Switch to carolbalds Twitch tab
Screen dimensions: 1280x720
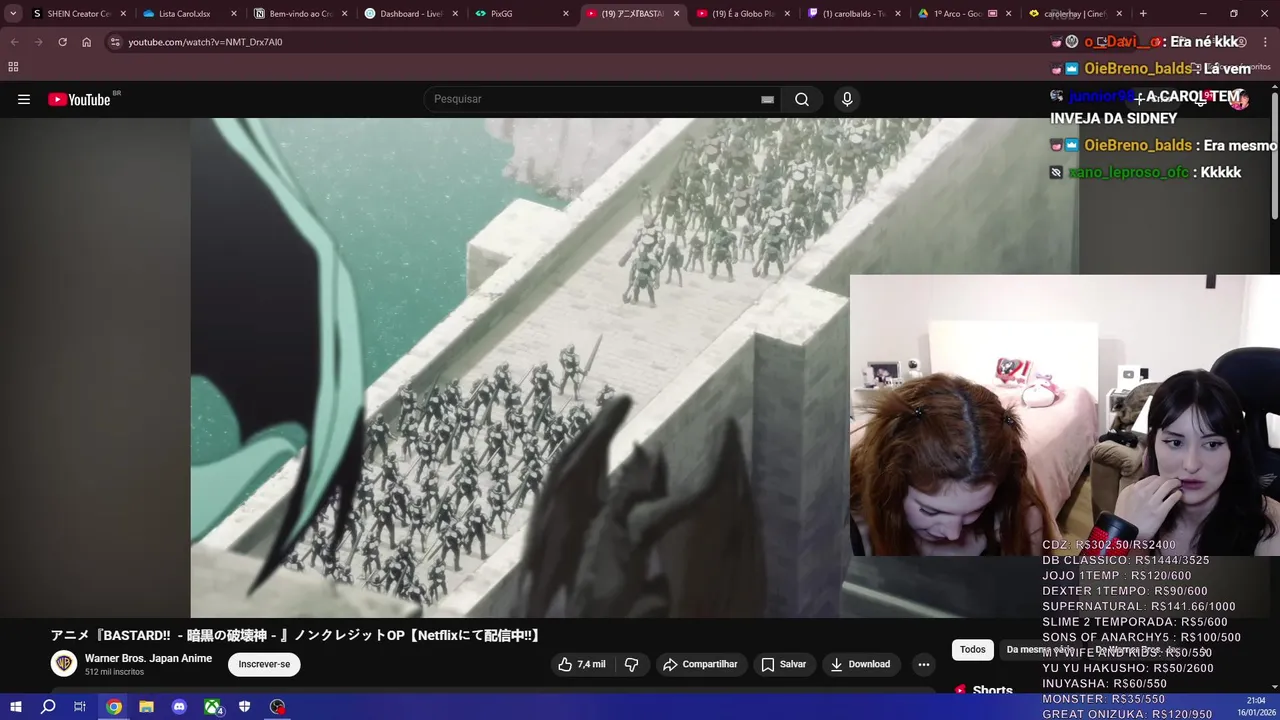(x=854, y=14)
